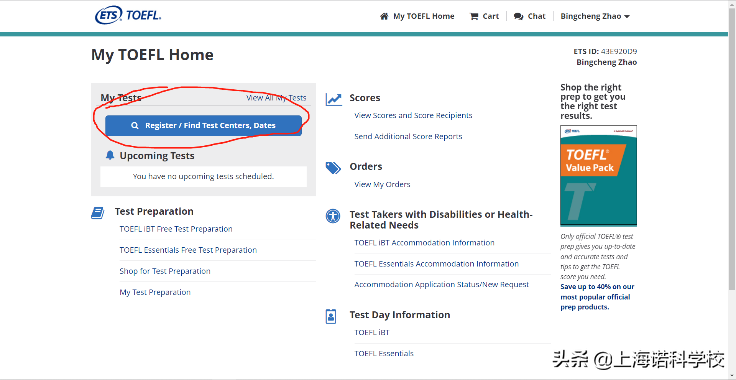Click Register / Find Test Centers, Dates button
The height and width of the screenshot is (380, 736).
point(203,125)
